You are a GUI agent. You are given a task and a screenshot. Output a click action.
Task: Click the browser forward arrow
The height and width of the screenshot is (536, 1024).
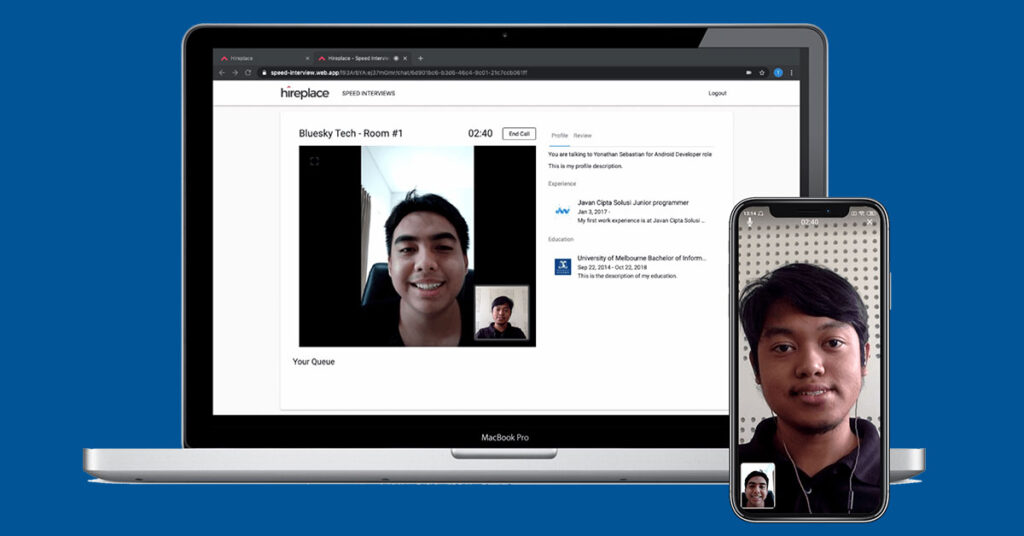[x=235, y=73]
